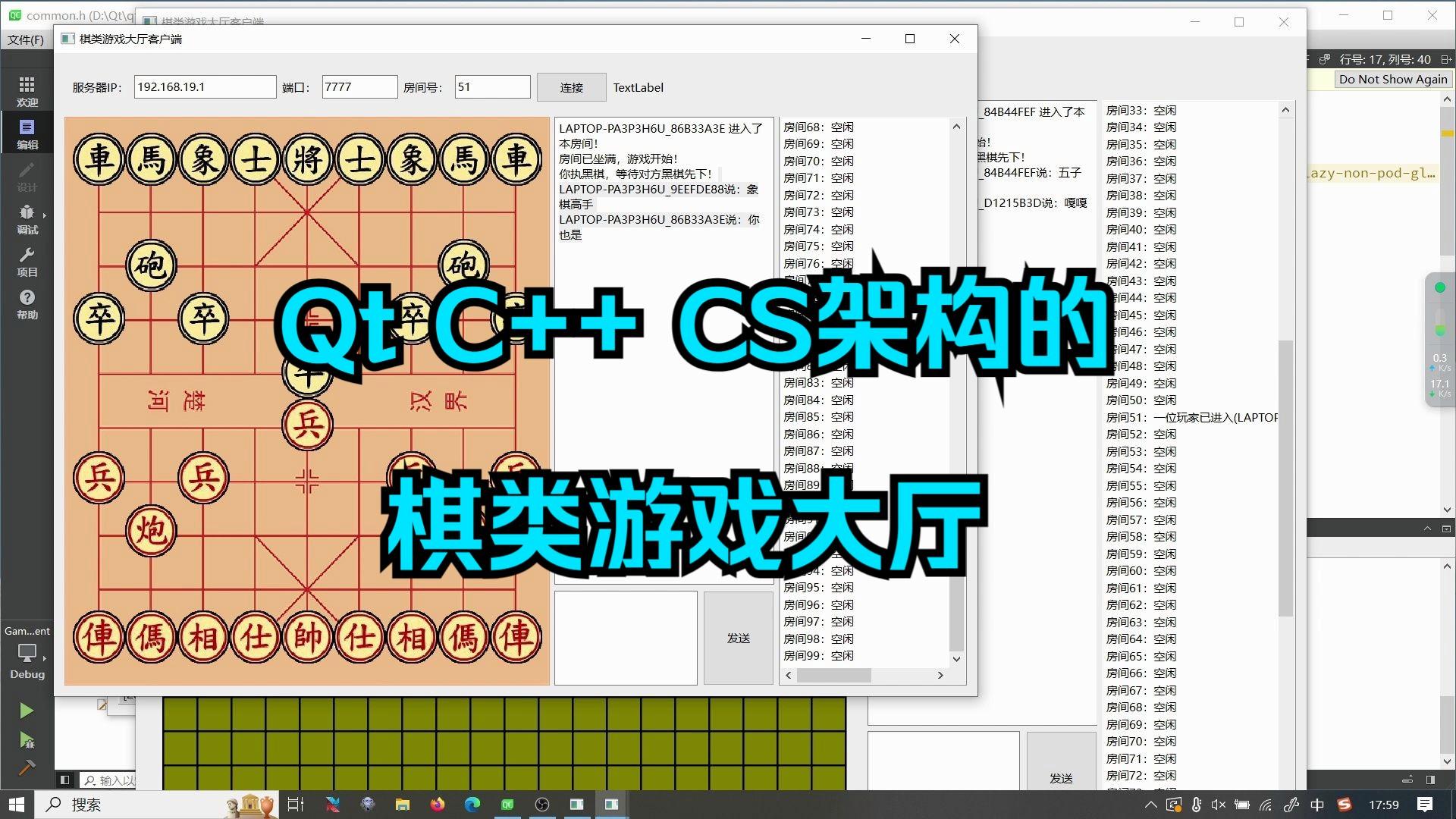Viewport: 1456px width, 819px height.
Task: Open the 帮助 (Help) mode
Action: 27,303
